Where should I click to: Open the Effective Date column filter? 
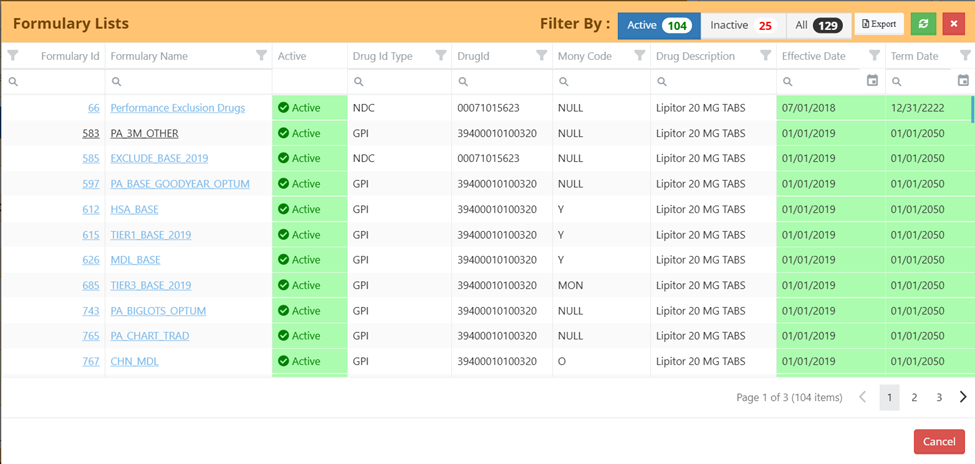point(874,56)
